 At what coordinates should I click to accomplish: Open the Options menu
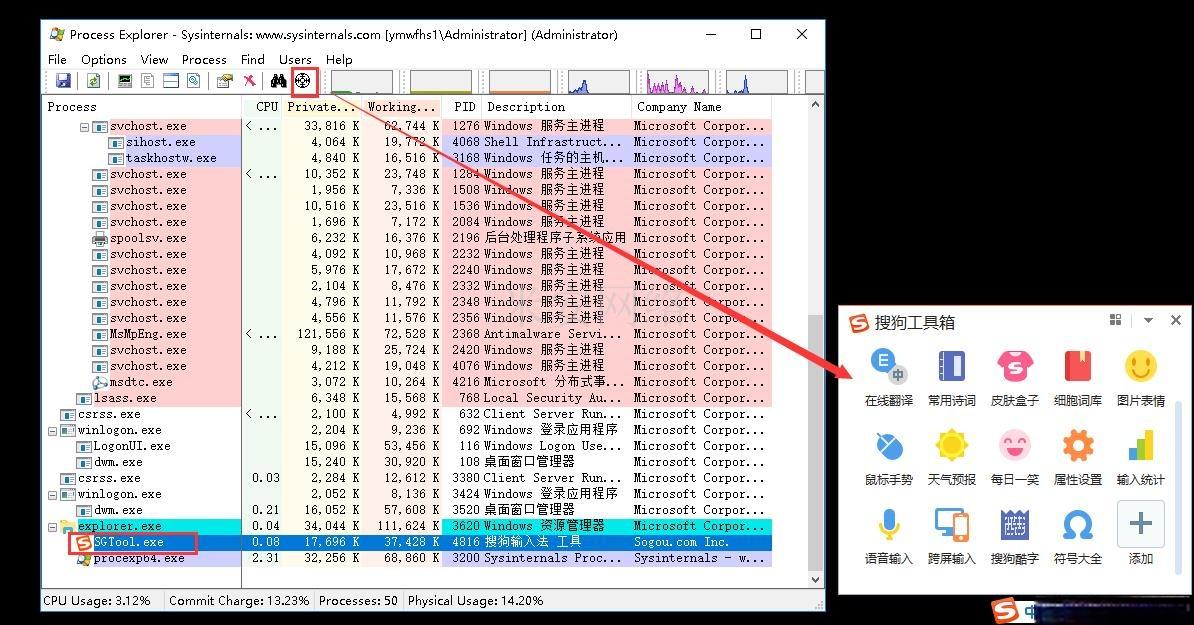click(x=104, y=59)
